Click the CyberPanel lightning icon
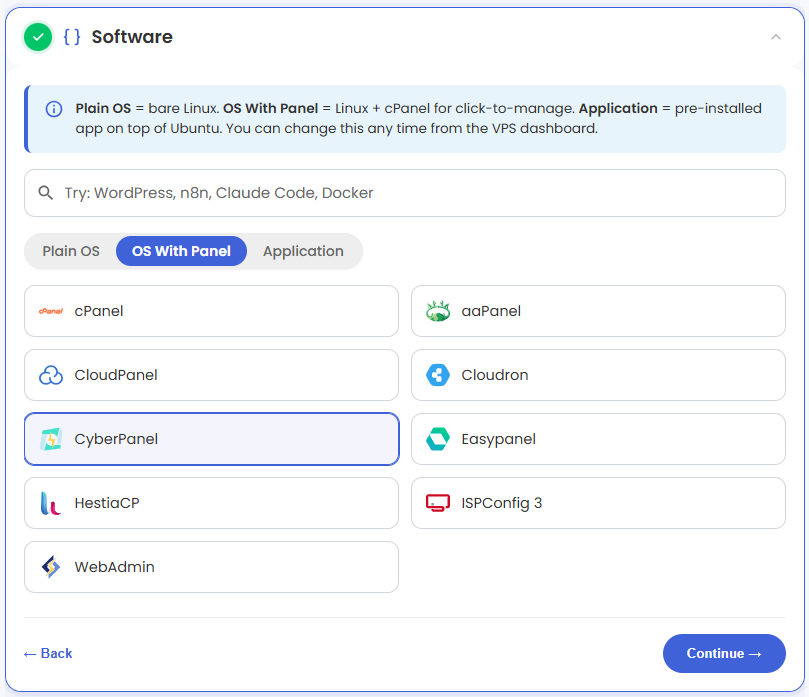 pos(51,439)
